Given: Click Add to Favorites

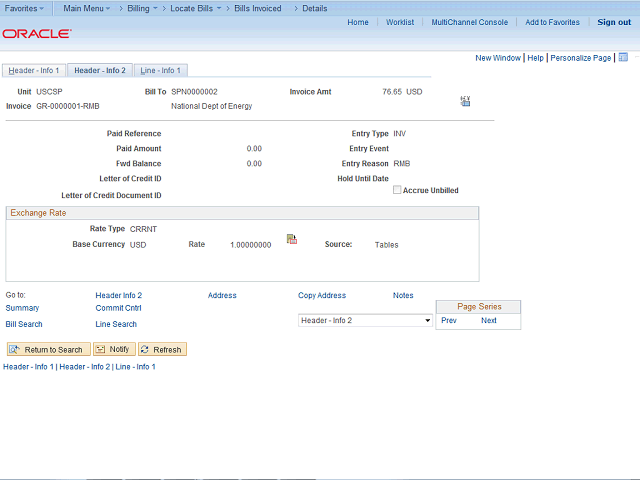Looking at the screenshot, I should pos(552,22).
